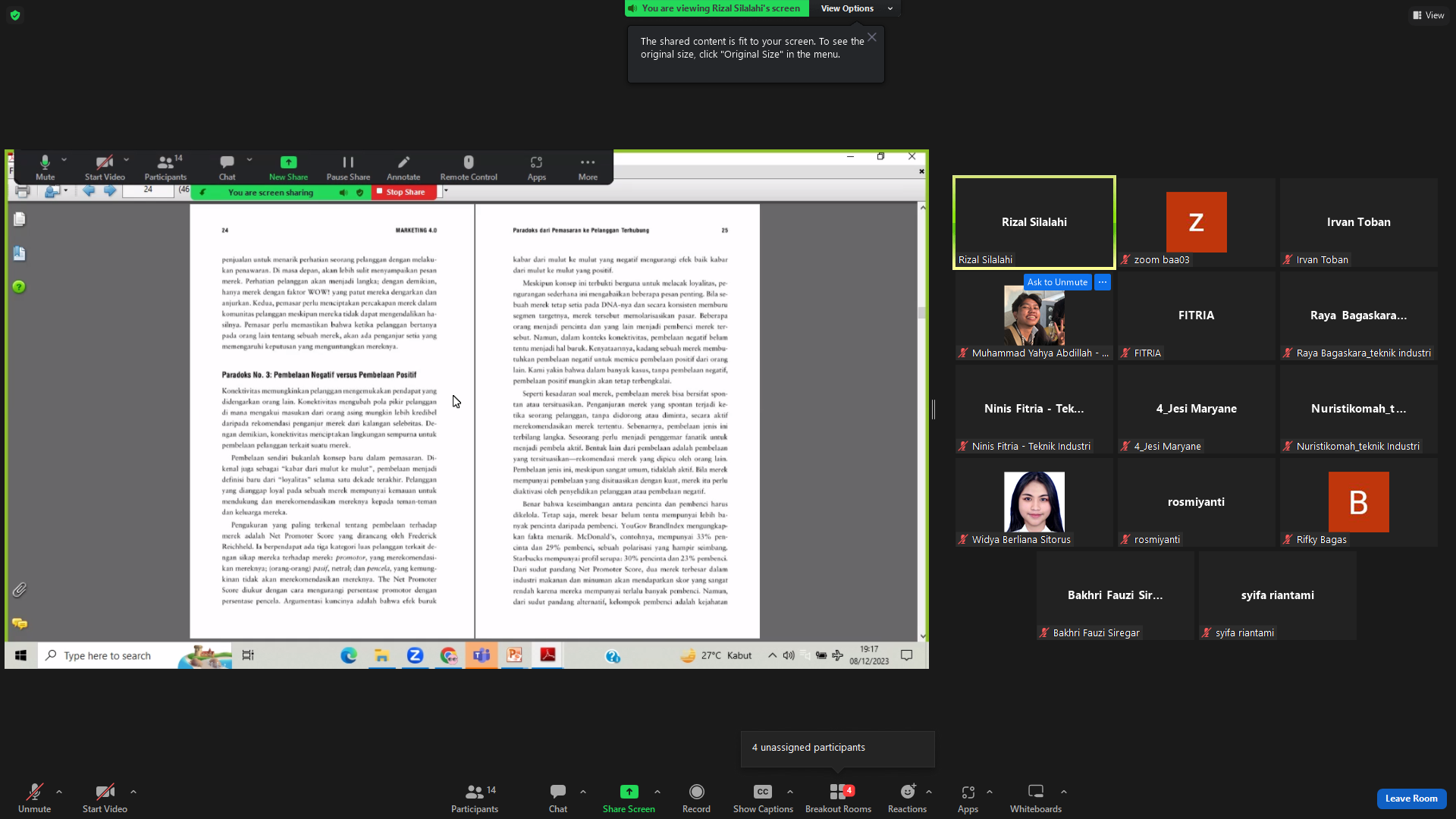The width and height of the screenshot is (1456, 819).
Task: Expand video options arrow beside bottom Start Video
Action: pos(133,792)
